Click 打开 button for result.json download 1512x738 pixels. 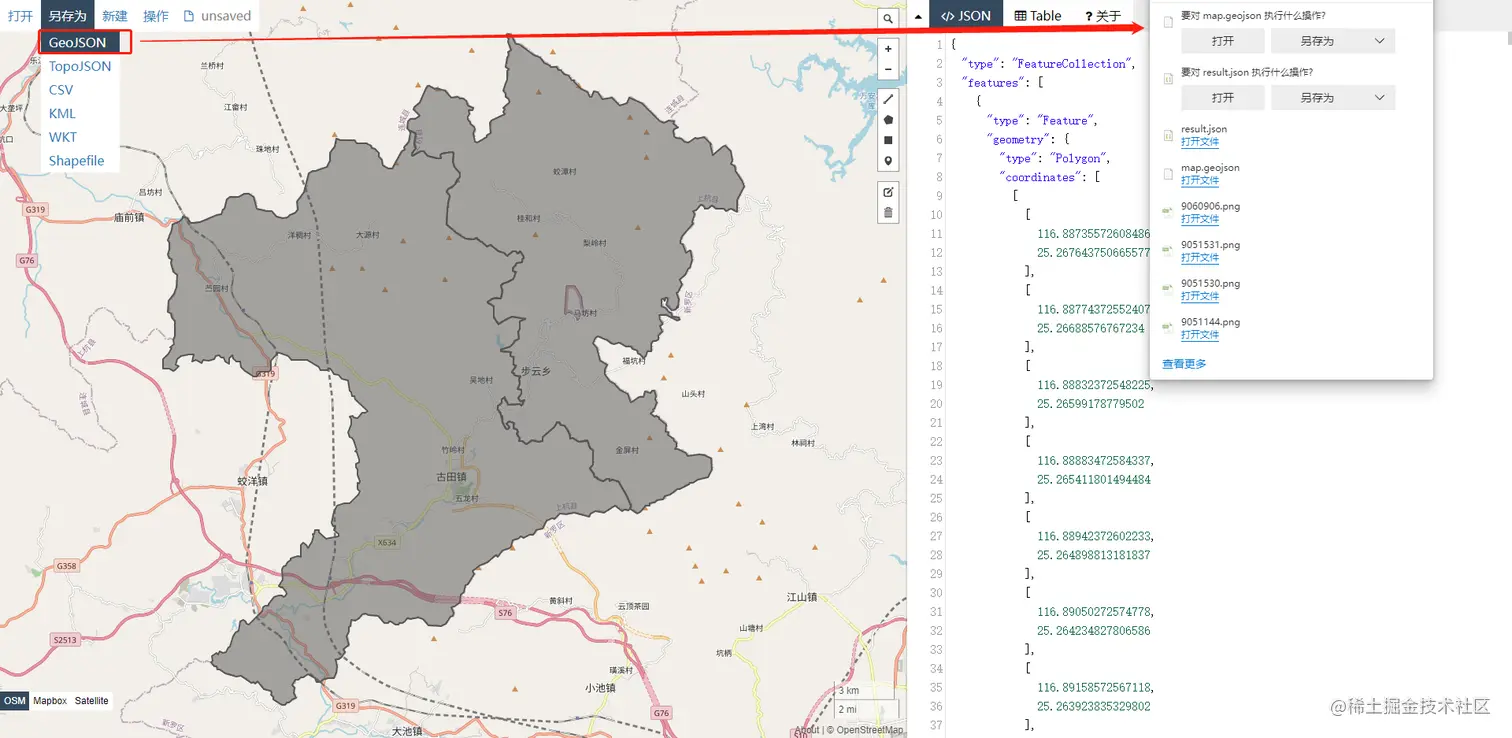click(x=1222, y=97)
